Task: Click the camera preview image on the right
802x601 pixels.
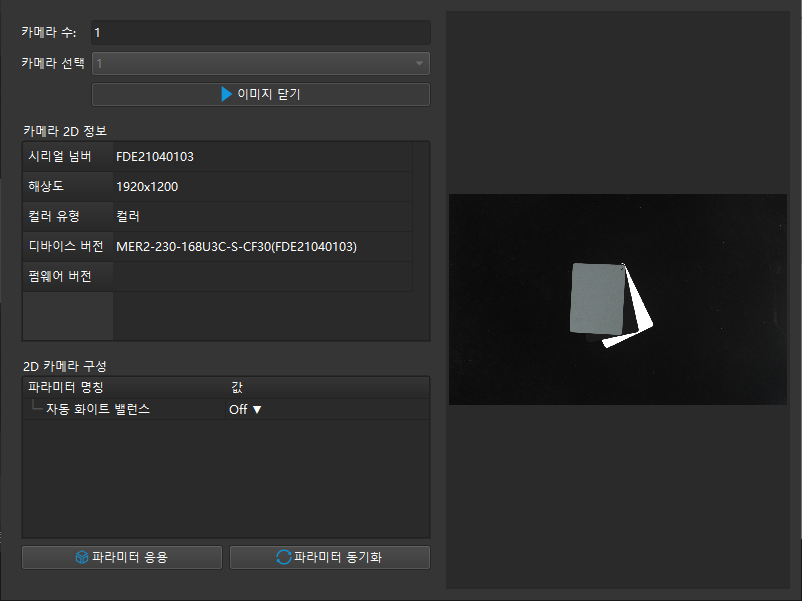Action: pos(618,299)
